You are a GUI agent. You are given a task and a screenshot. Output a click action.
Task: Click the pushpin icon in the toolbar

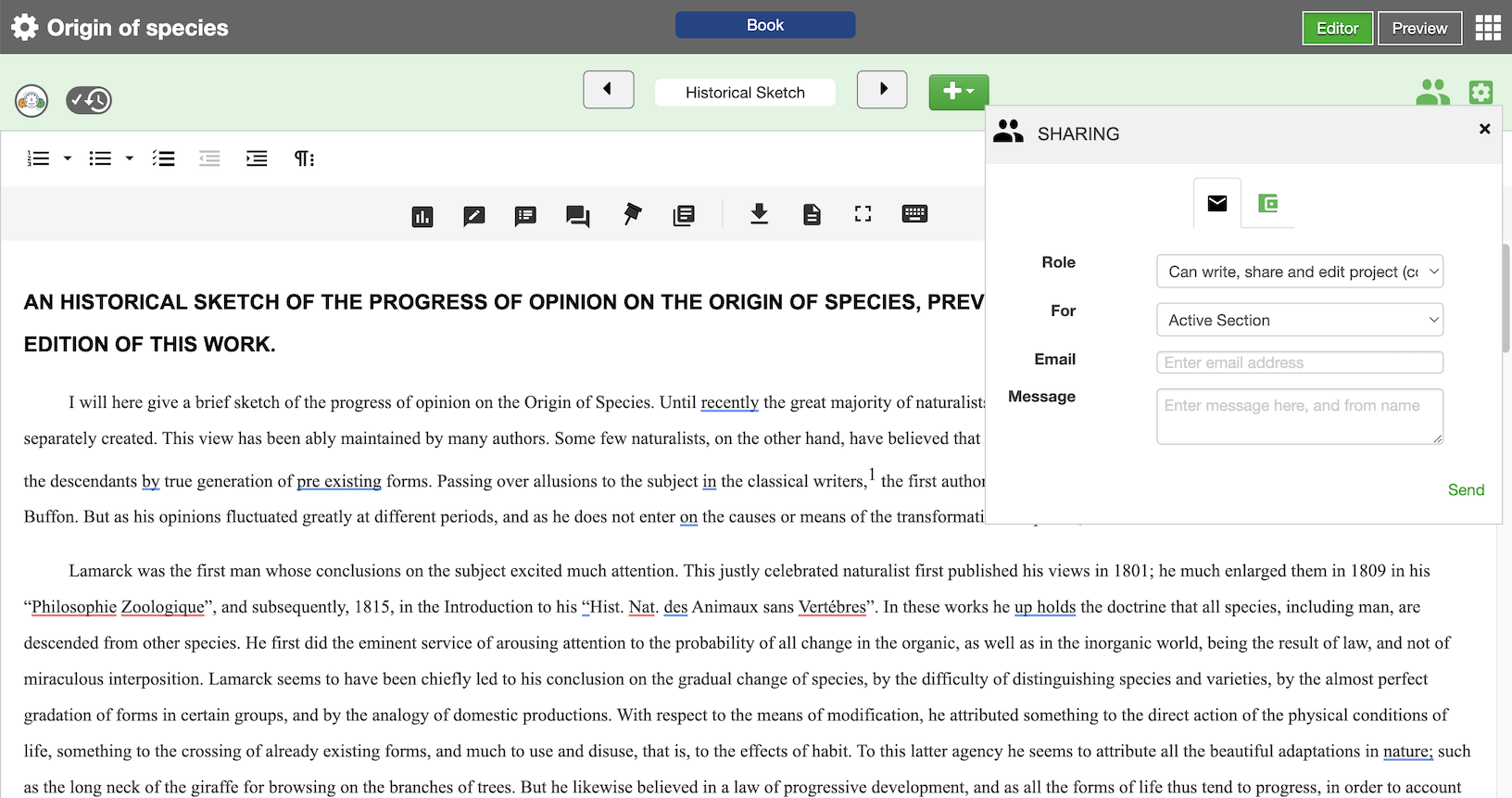632,215
